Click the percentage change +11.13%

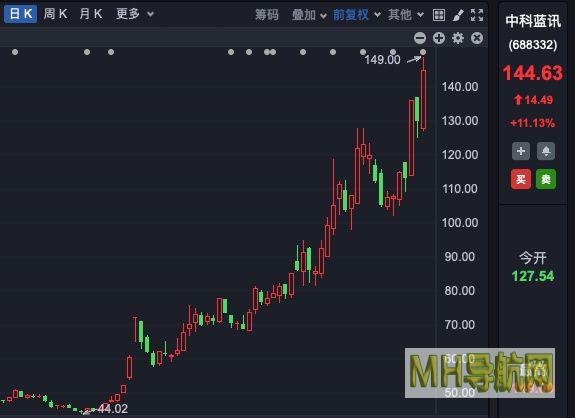532,123
